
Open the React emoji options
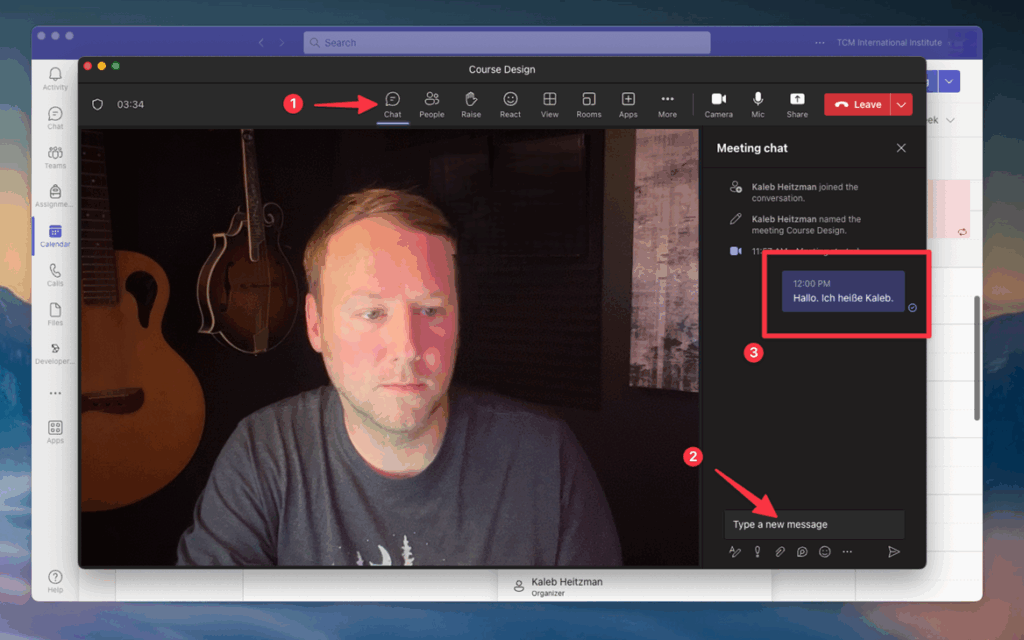(510, 104)
